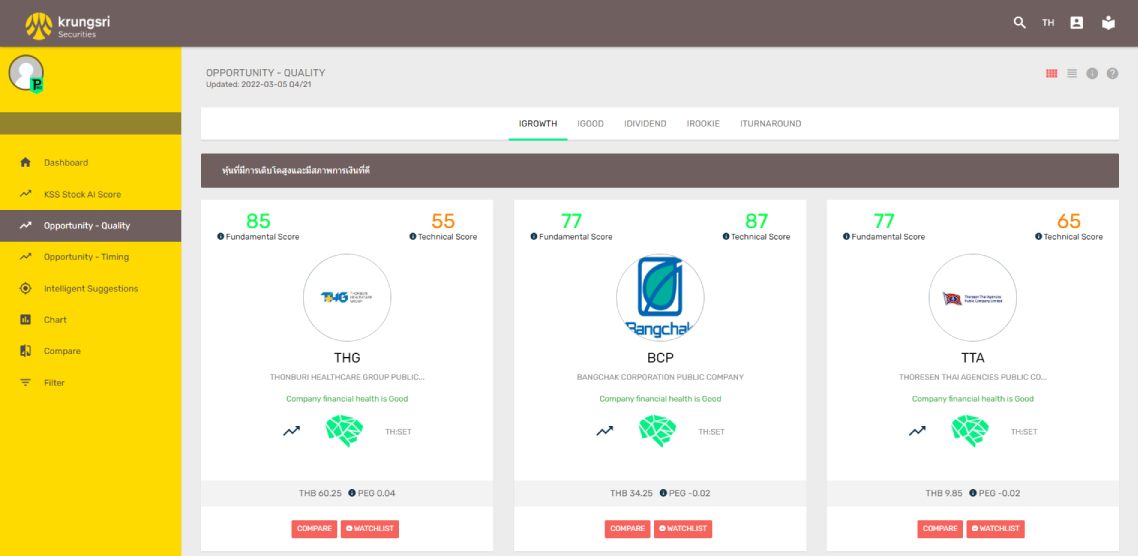Open the account profile icon in header
This screenshot has width=1138, height=556.
click(x=1077, y=23)
